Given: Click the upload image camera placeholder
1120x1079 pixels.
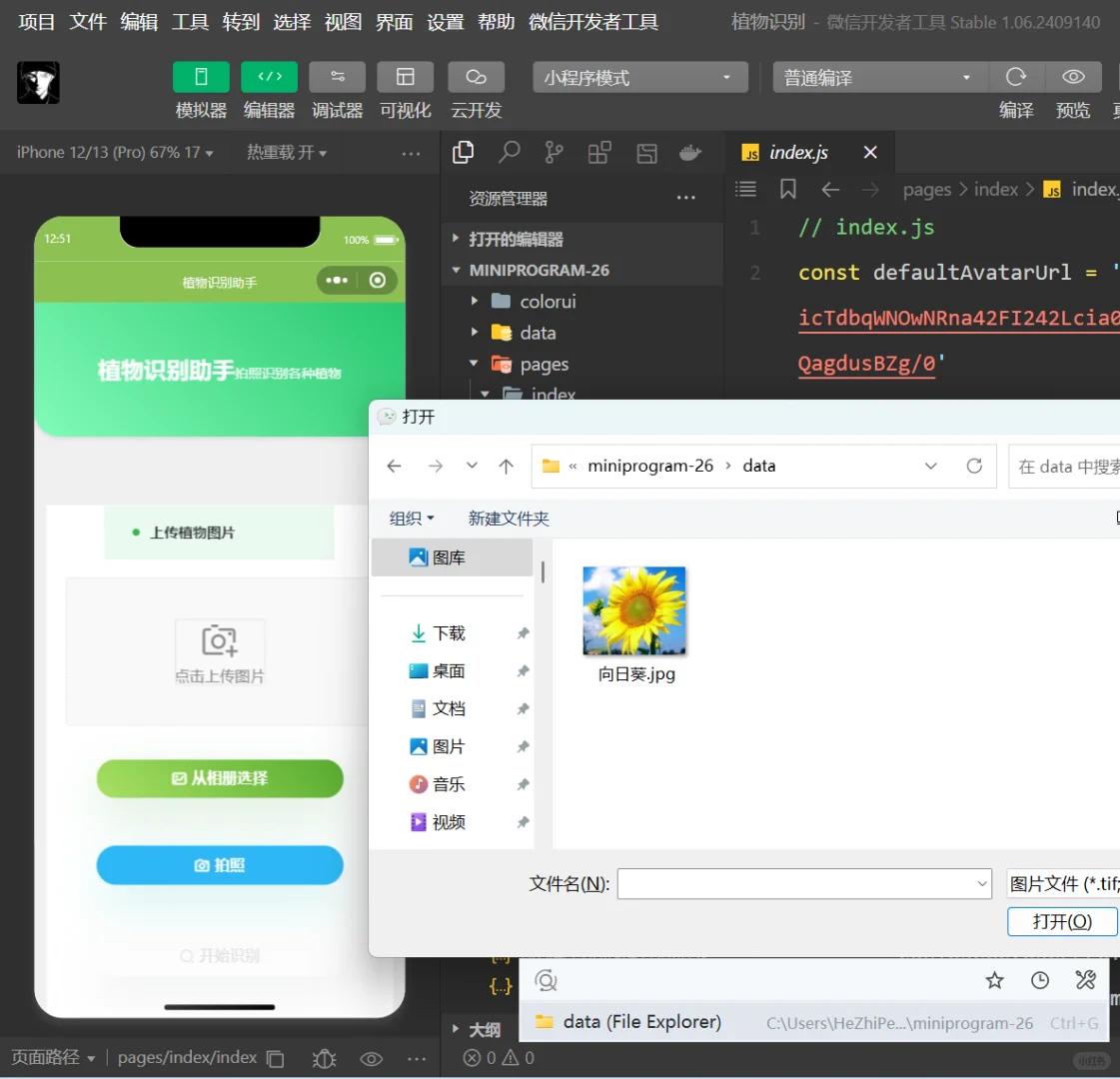Looking at the screenshot, I should pos(219,651).
